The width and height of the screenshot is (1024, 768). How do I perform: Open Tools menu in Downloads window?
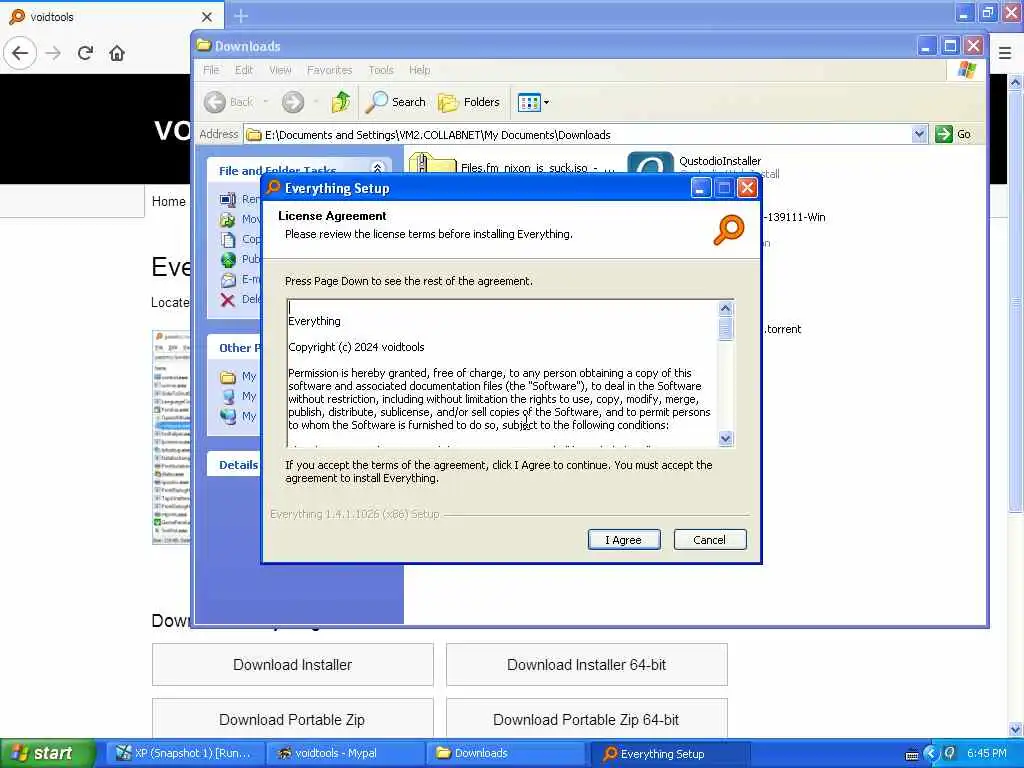[381, 70]
